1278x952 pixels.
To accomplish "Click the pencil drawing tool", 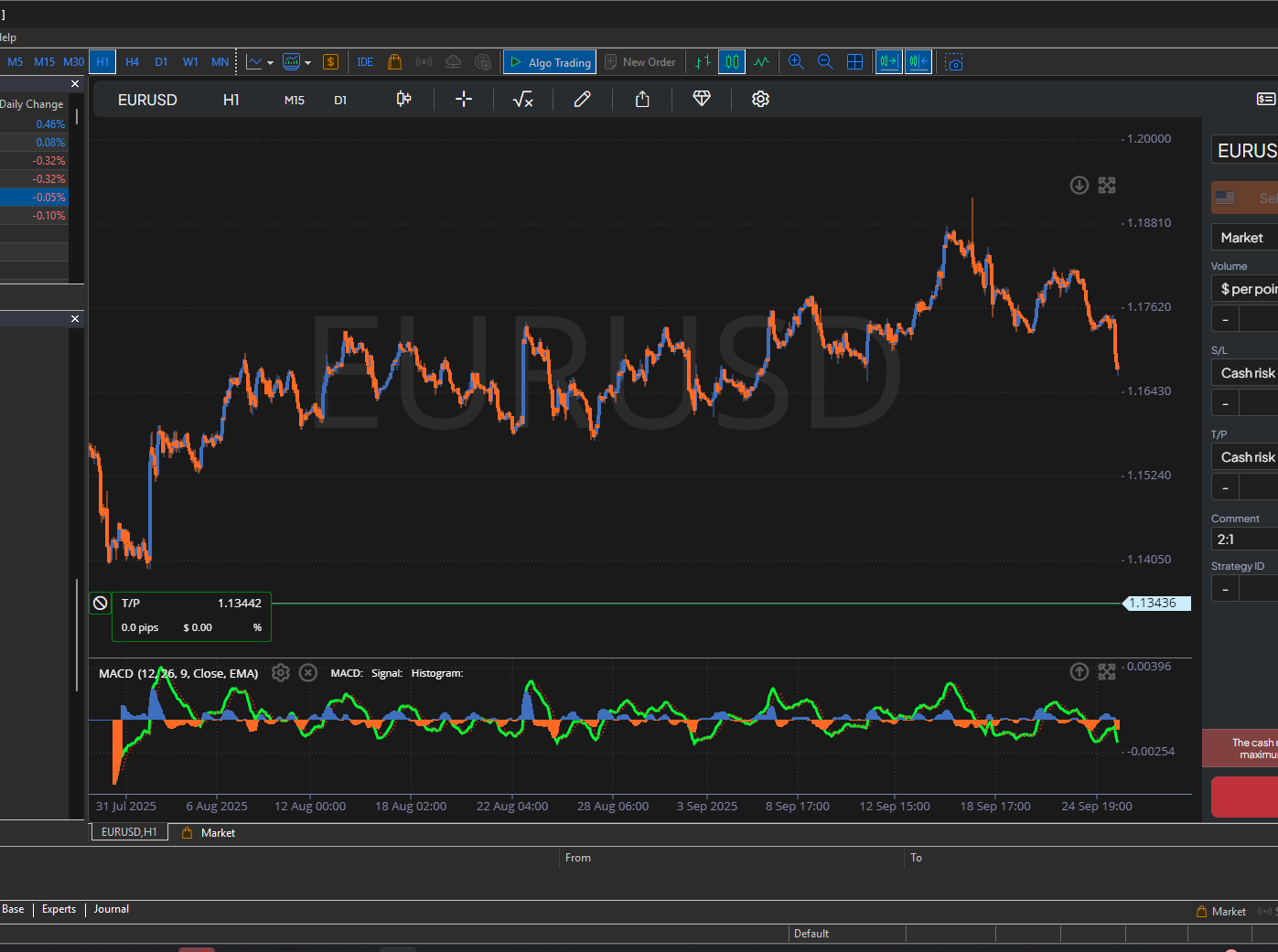I will pos(582,100).
